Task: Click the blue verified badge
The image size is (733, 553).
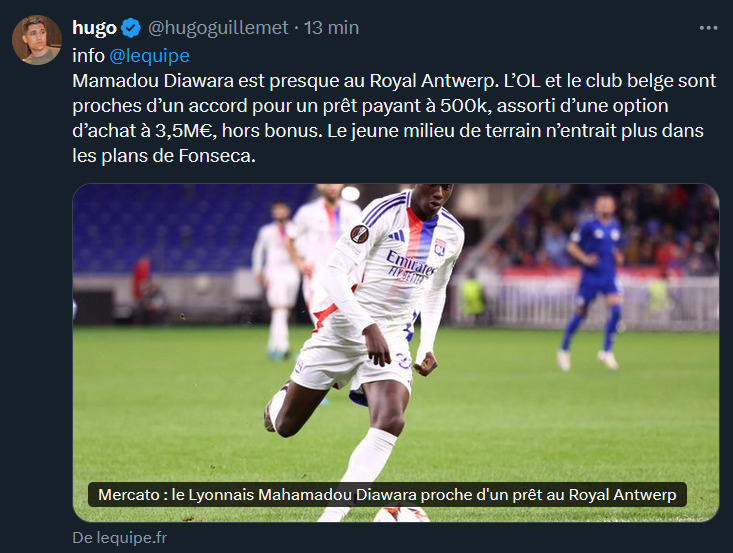Action: [131, 28]
